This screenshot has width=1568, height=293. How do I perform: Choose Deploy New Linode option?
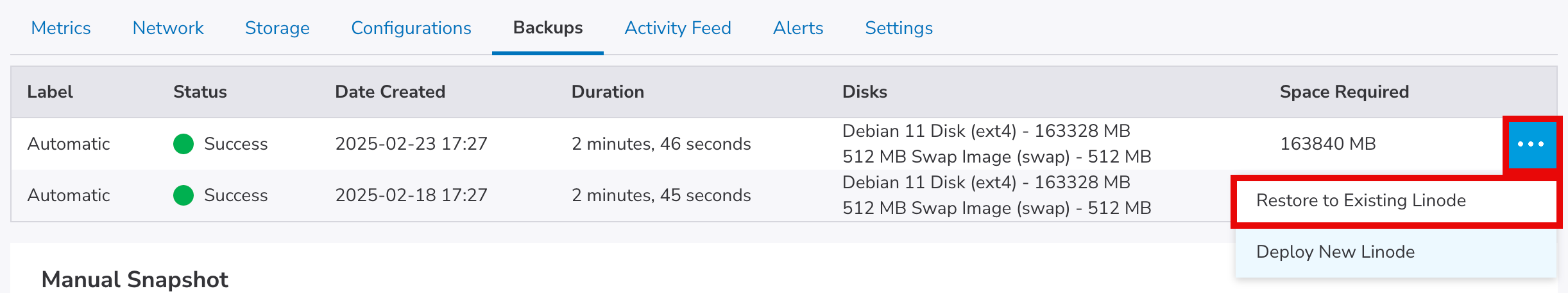1335,252
